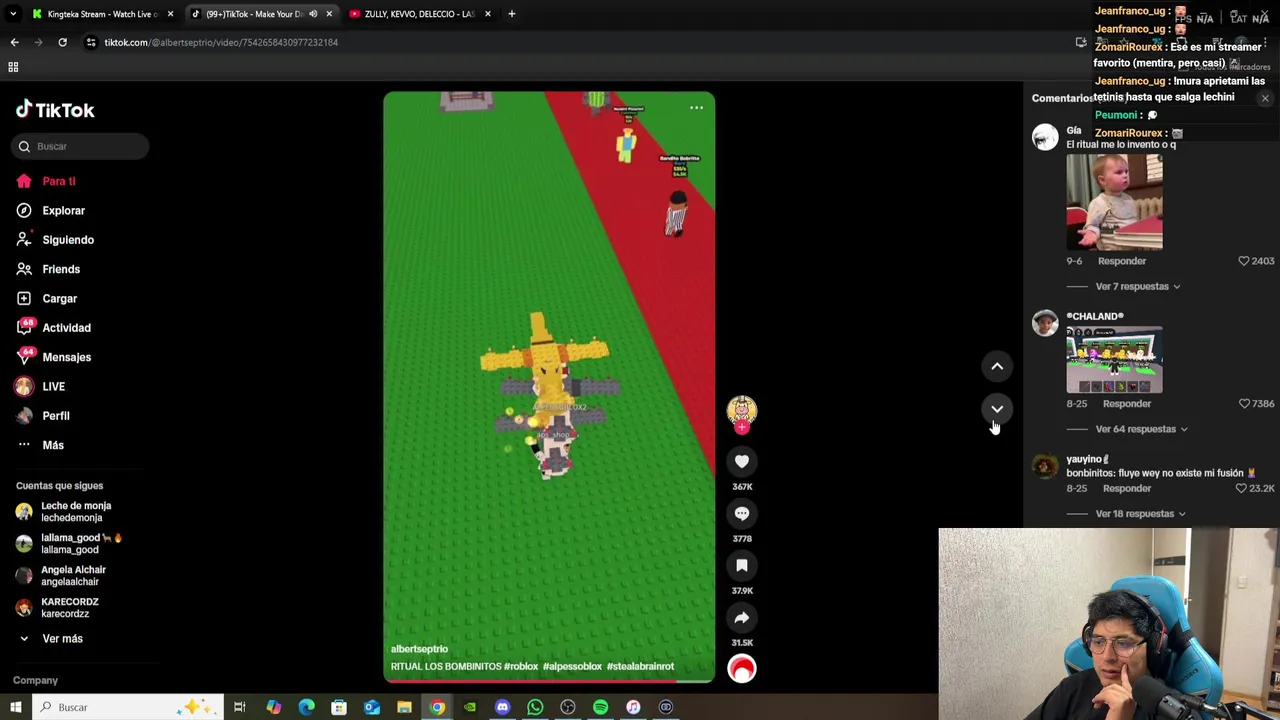Save the video with the bookmark icon
Image resolution: width=1280 pixels, height=720 pixels.
coord(742,565)
